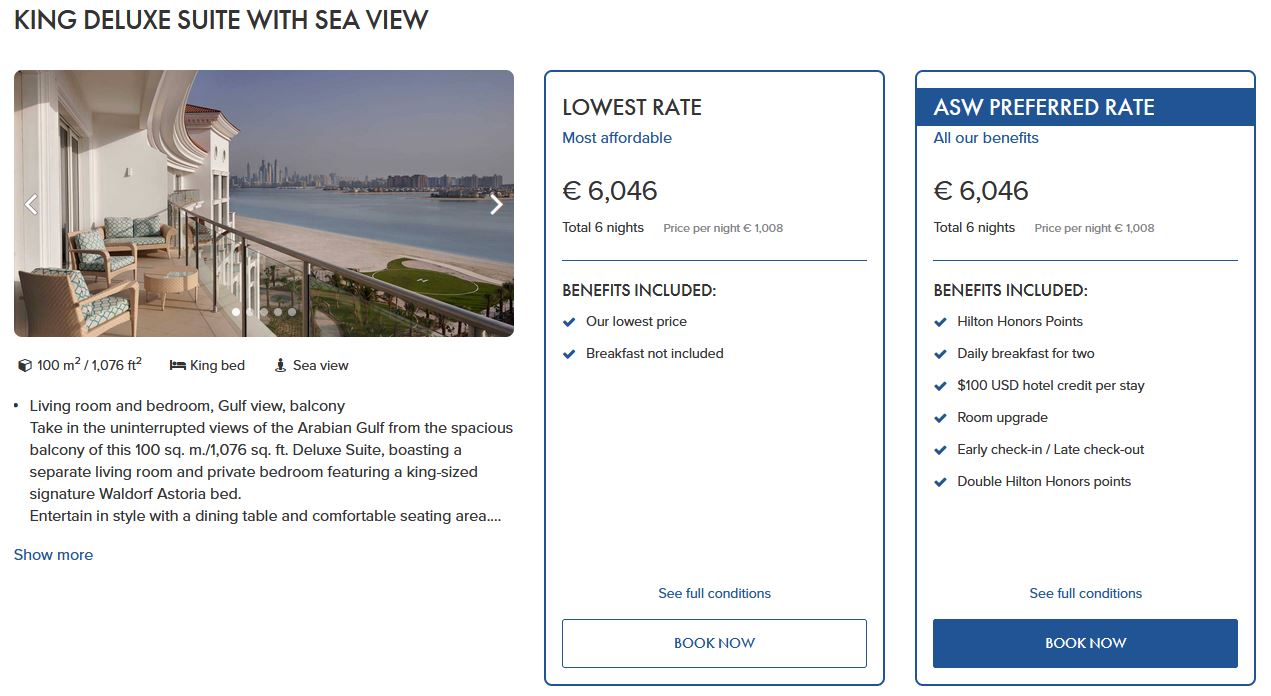Click checkmark next to Room upgrade
1271x696 pixels.
tap(940, 418)
